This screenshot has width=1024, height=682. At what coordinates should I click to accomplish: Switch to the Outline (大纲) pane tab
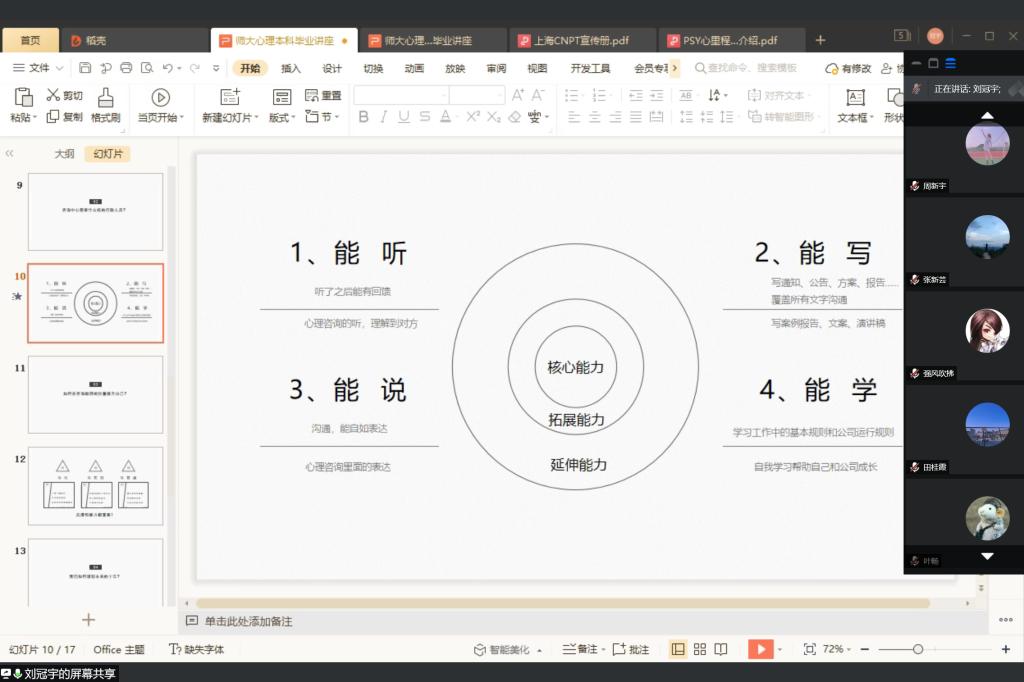pos(64,154)
